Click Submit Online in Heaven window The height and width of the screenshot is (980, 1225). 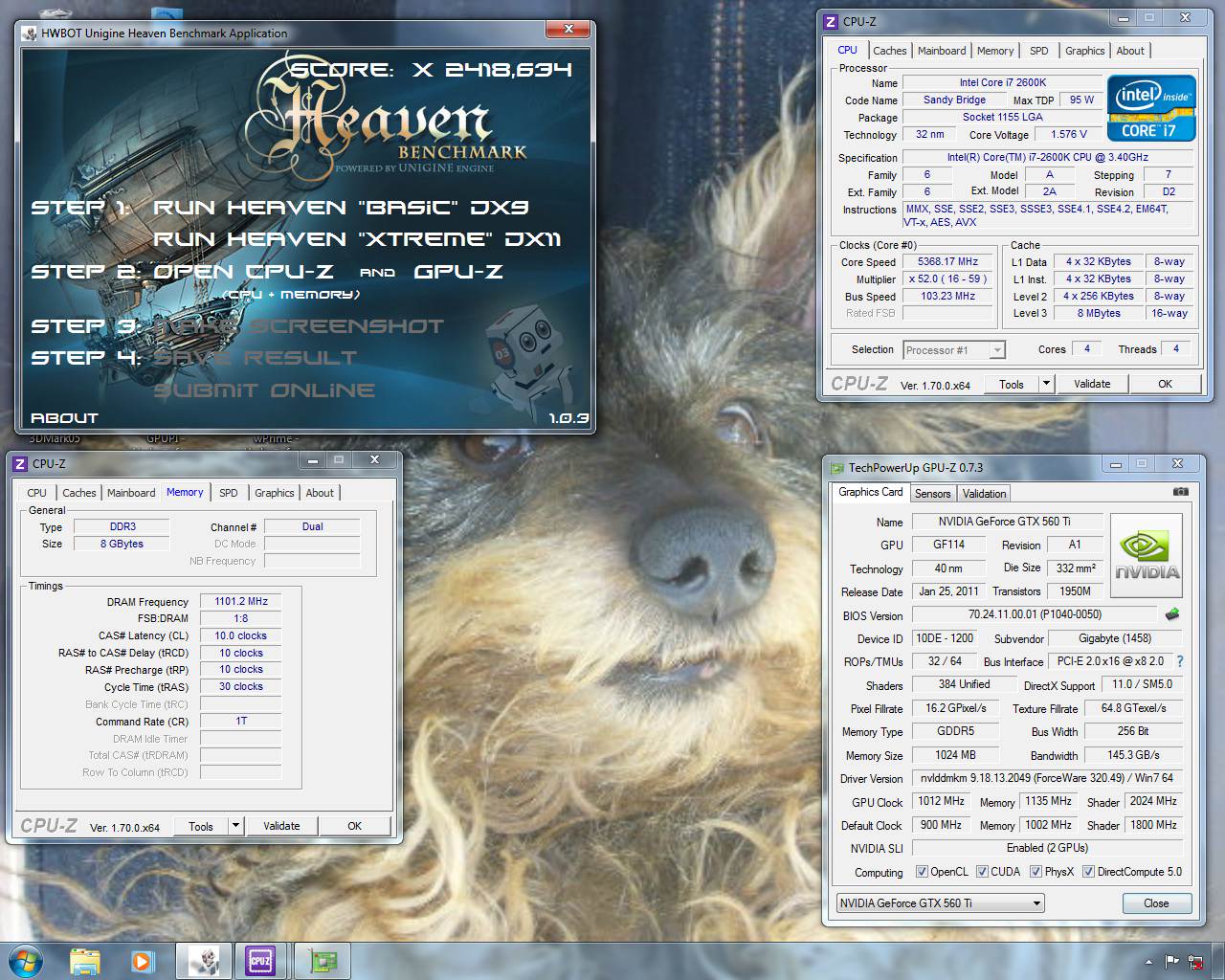coord(264,390)
